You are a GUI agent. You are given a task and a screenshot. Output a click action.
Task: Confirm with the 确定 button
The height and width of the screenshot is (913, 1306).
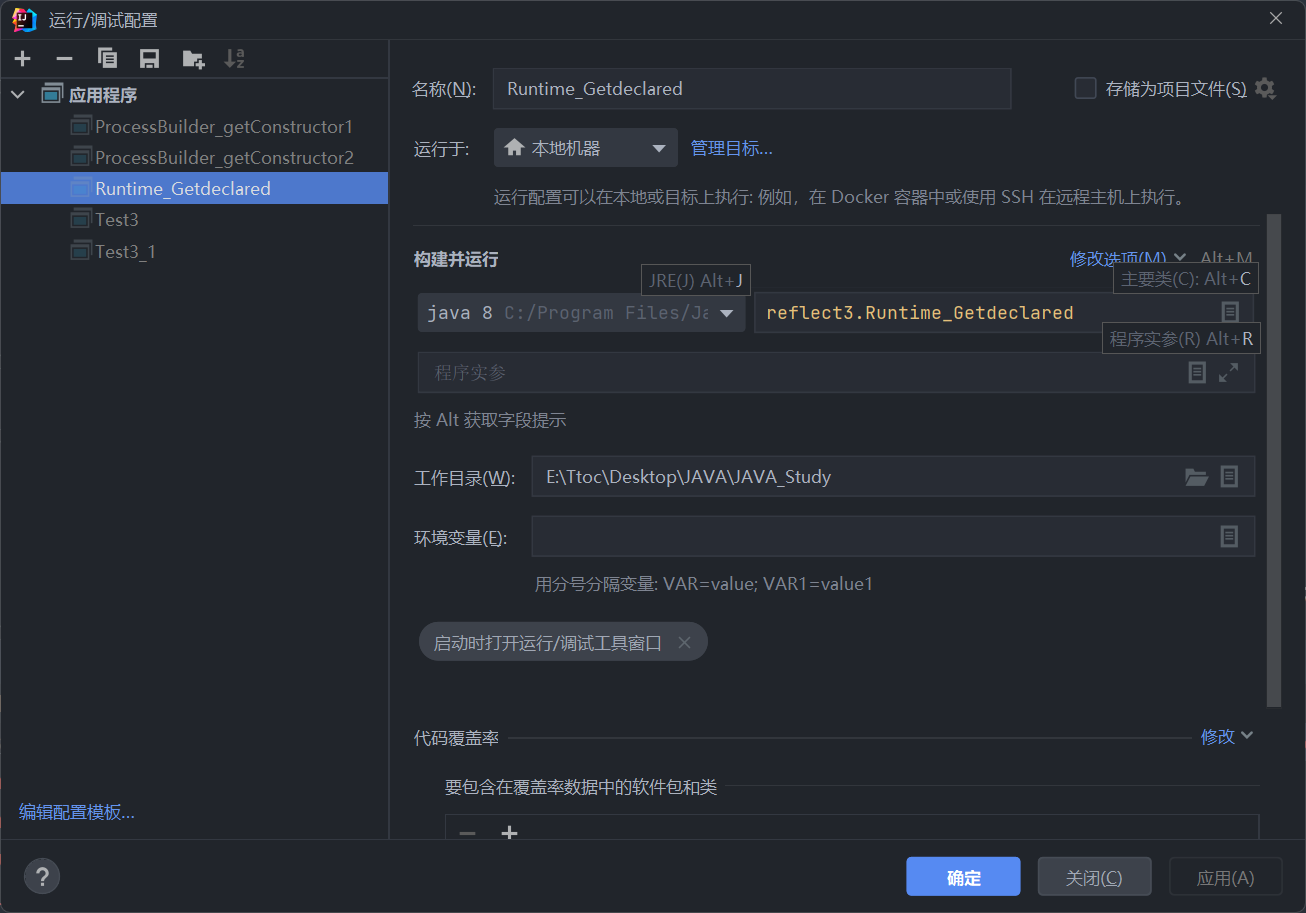(964, 878)
